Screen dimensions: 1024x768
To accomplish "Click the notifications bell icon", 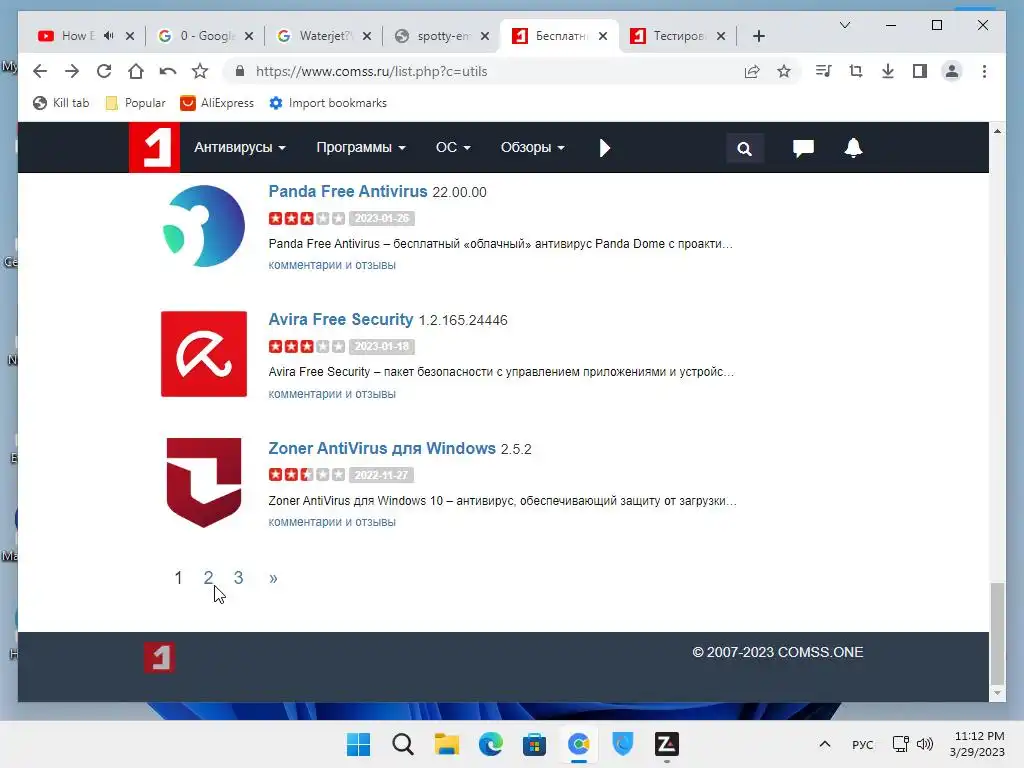I will 853,148.
